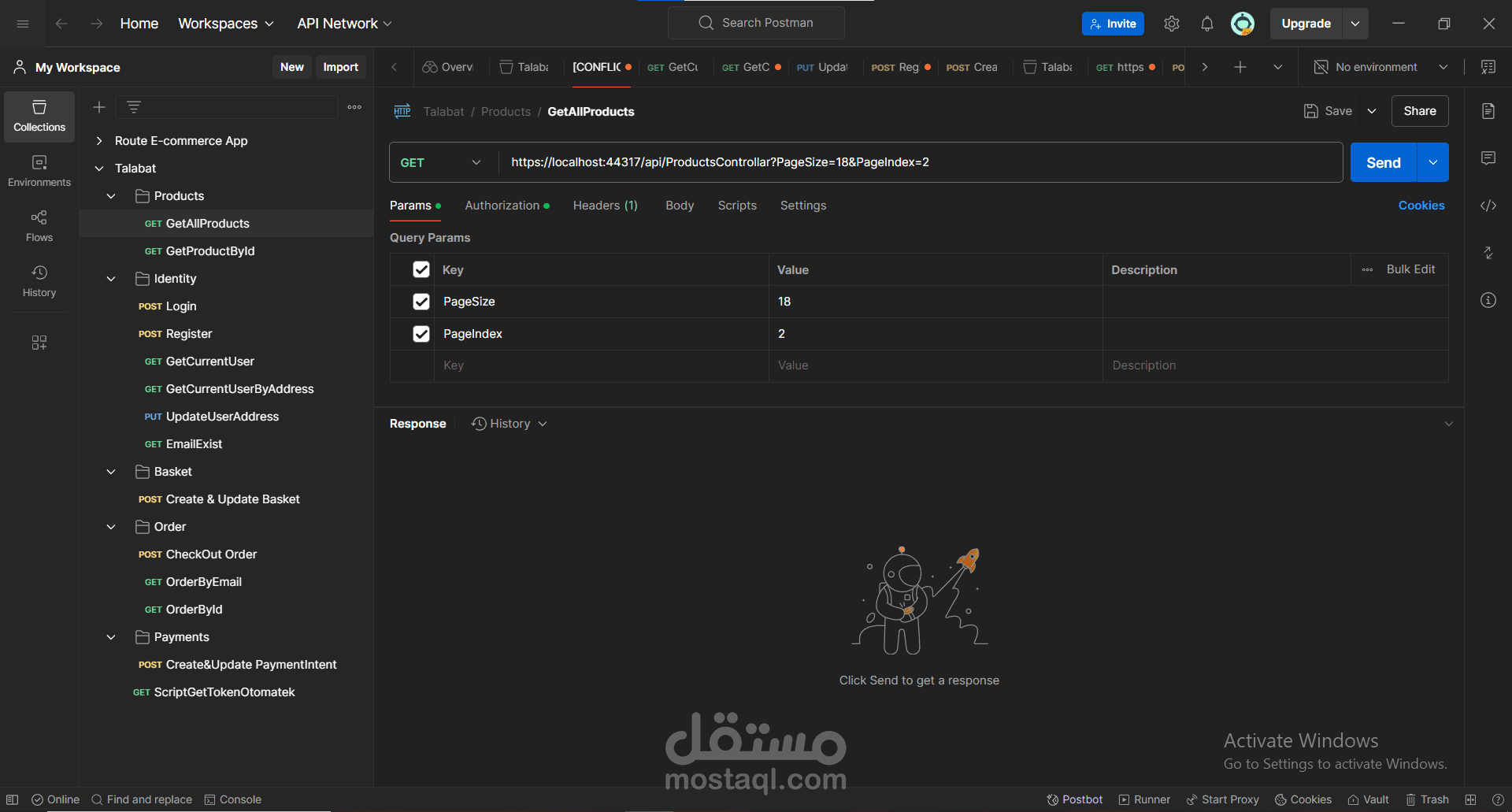
Task: Go back with the left arrow
Action: pos(61,24)
